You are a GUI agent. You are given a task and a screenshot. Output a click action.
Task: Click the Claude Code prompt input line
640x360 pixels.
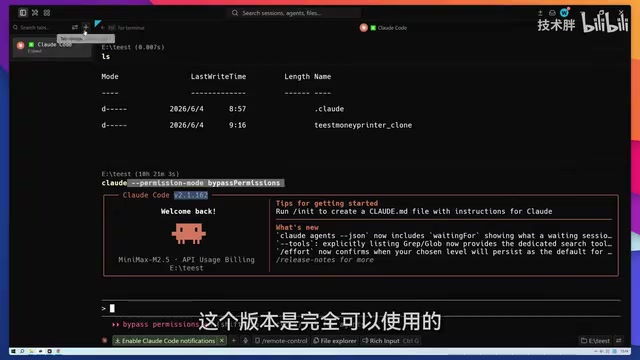coord(361,308)
